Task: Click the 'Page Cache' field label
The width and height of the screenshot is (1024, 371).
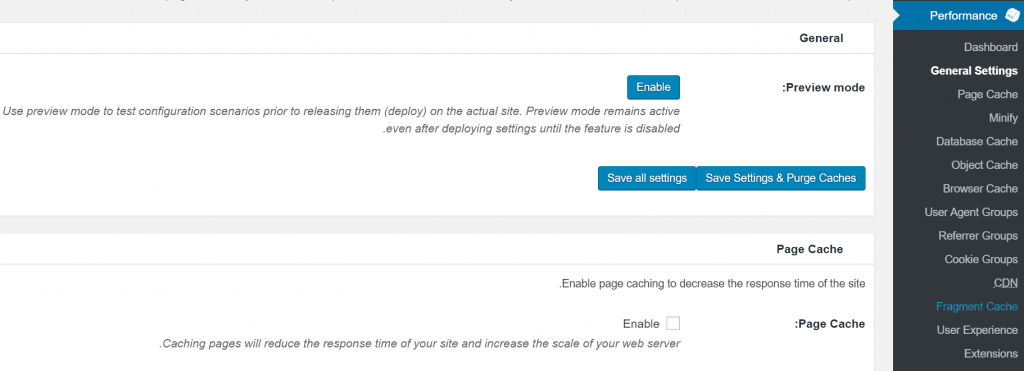Action: [829, 323]
